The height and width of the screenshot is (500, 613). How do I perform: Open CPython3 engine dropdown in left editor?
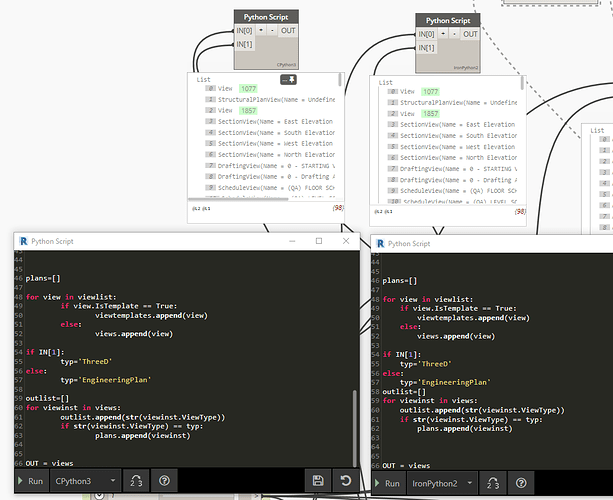point(85,481)
